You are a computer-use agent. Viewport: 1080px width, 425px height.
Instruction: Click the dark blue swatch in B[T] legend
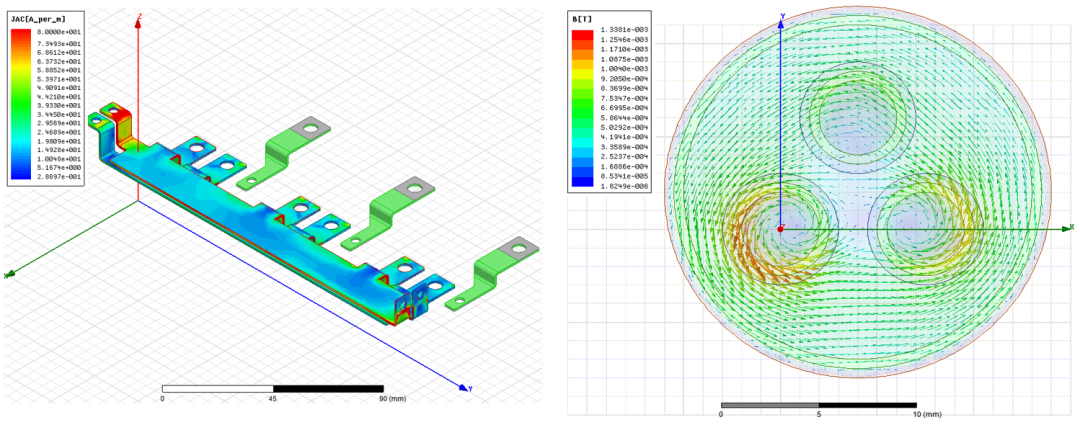582,181
